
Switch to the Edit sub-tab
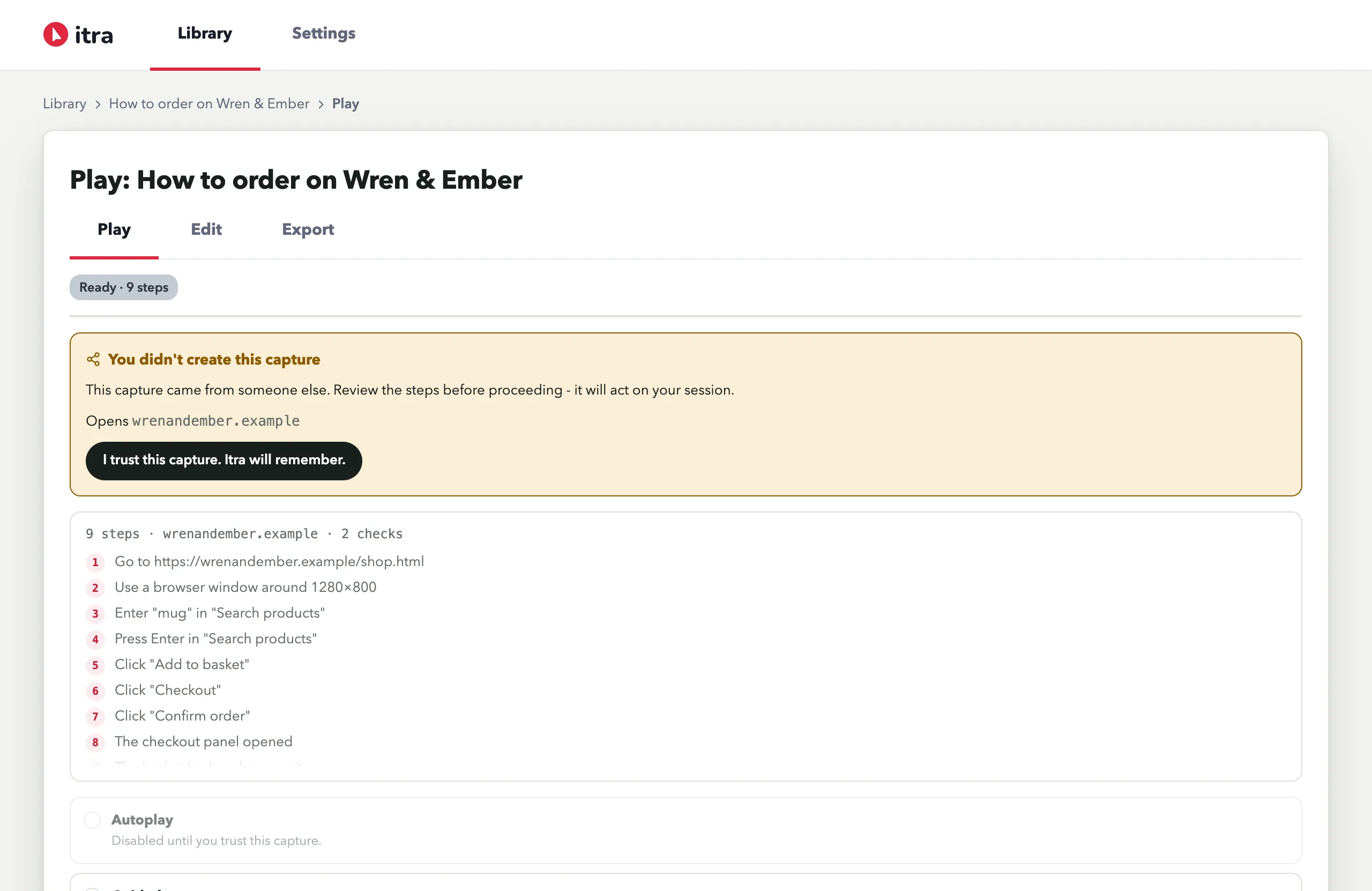pos(206,229)
